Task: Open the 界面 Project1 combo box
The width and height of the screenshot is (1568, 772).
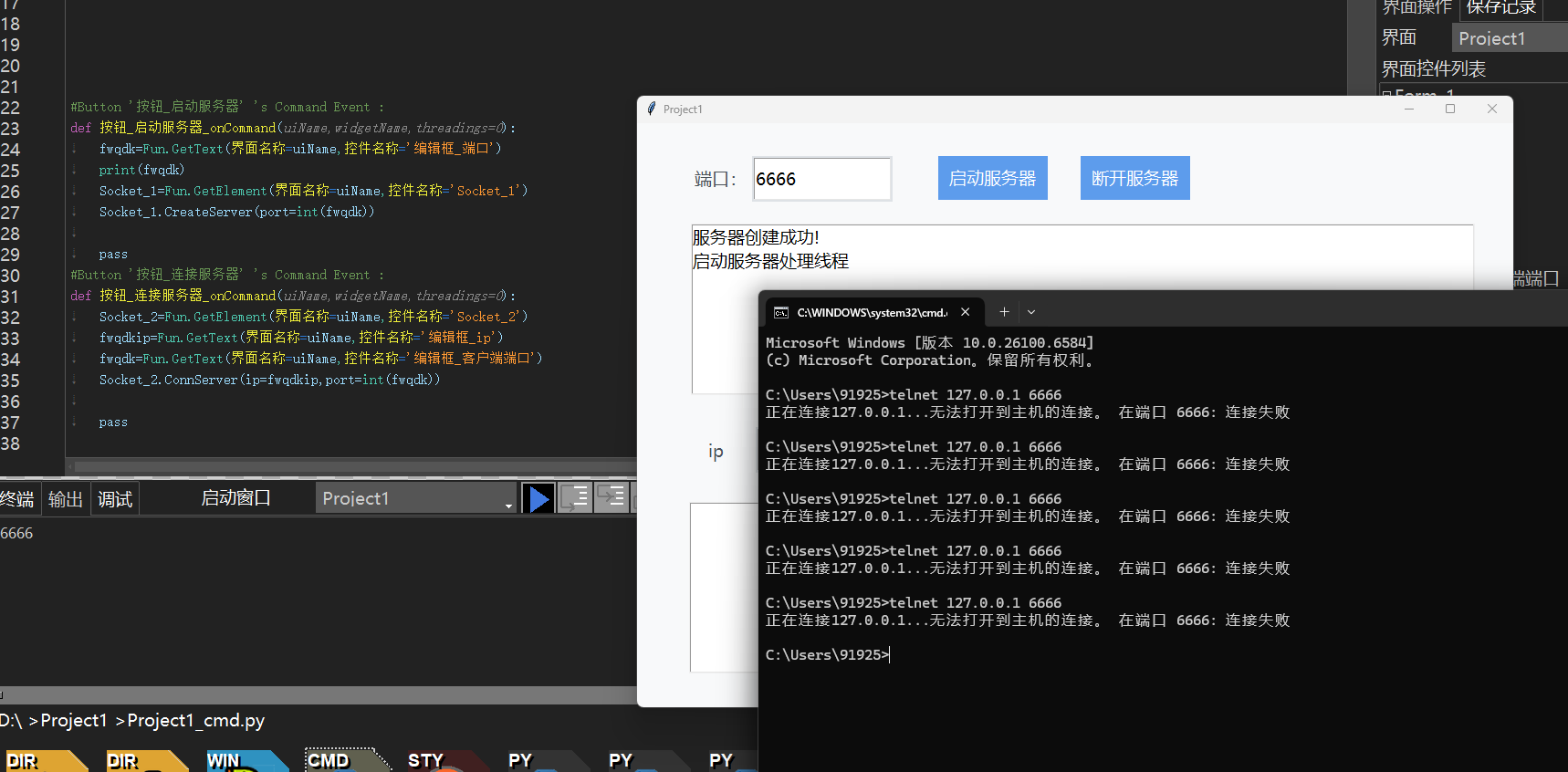Action: (x=1508, y=38)
